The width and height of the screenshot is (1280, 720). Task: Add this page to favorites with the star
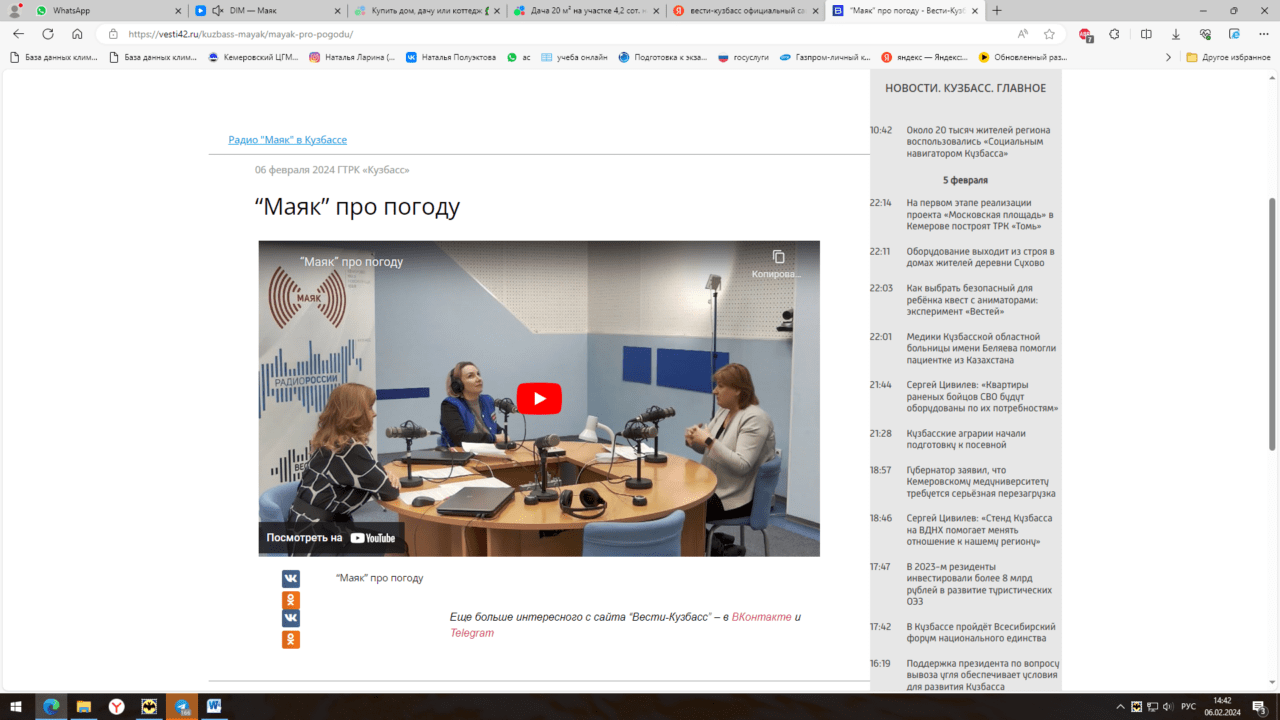(1049, 33)
